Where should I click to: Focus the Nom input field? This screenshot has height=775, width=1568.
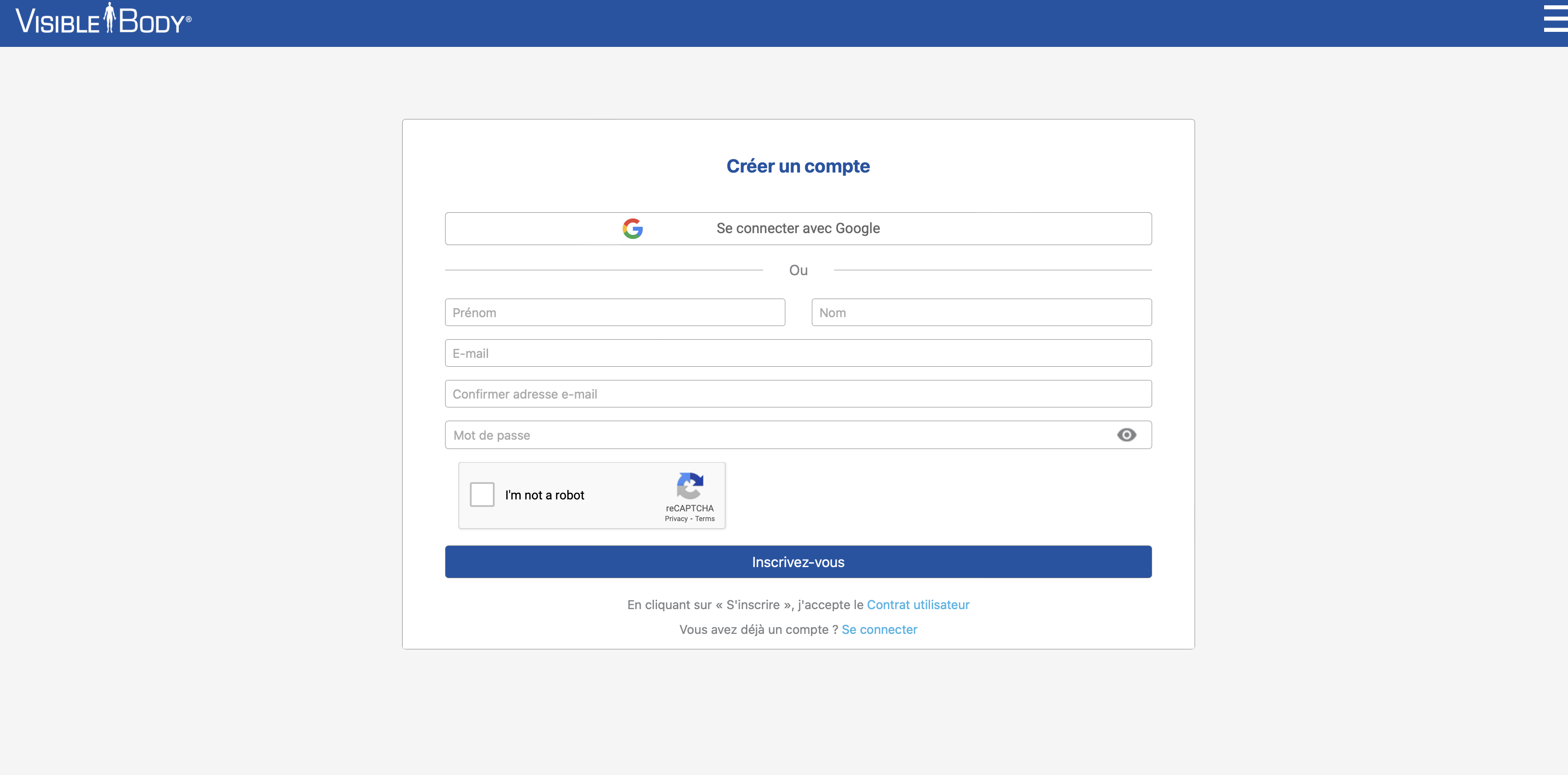[981, 312]
